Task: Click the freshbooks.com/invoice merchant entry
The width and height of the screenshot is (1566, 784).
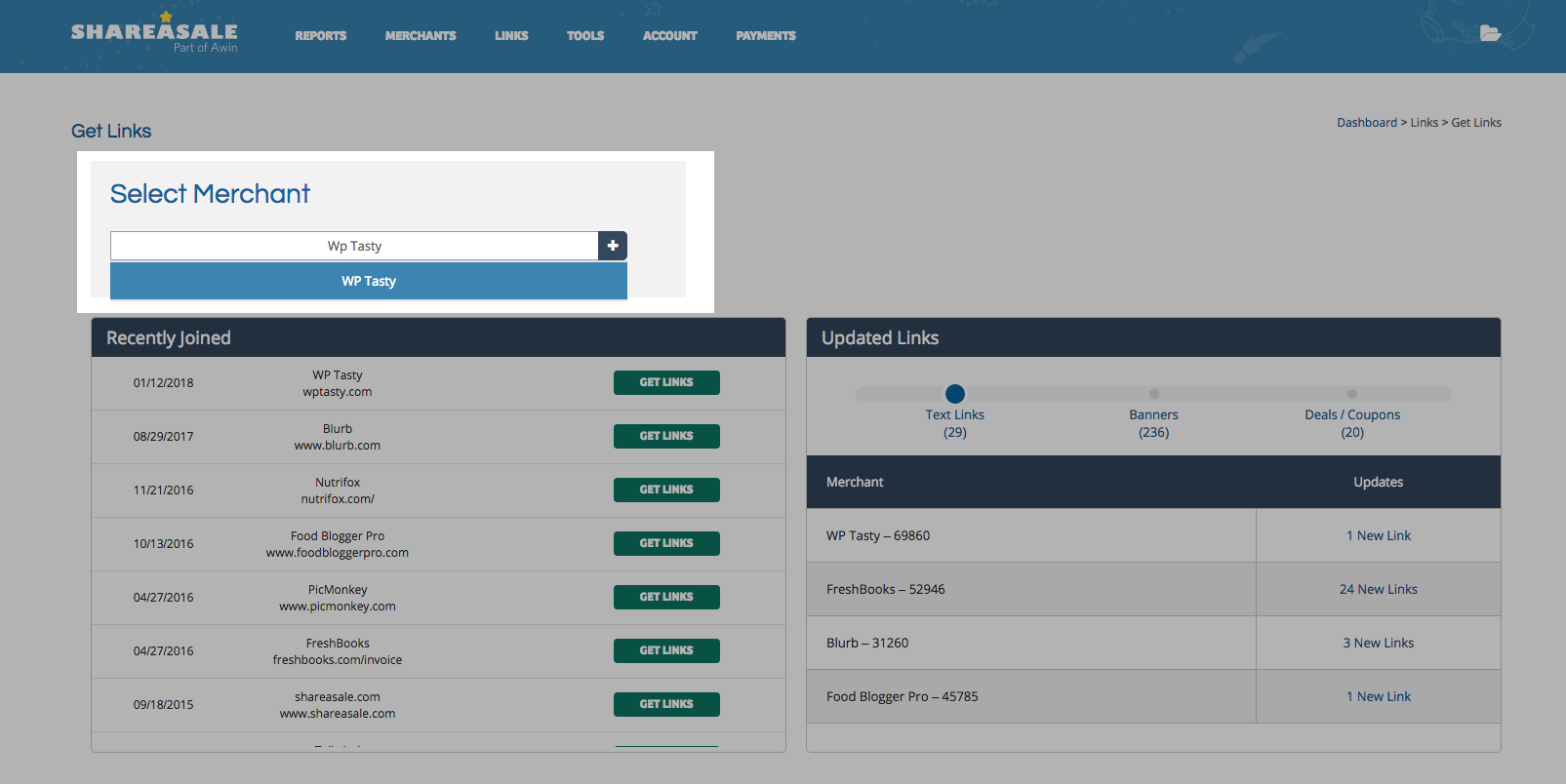Action: tap(338, 660)
